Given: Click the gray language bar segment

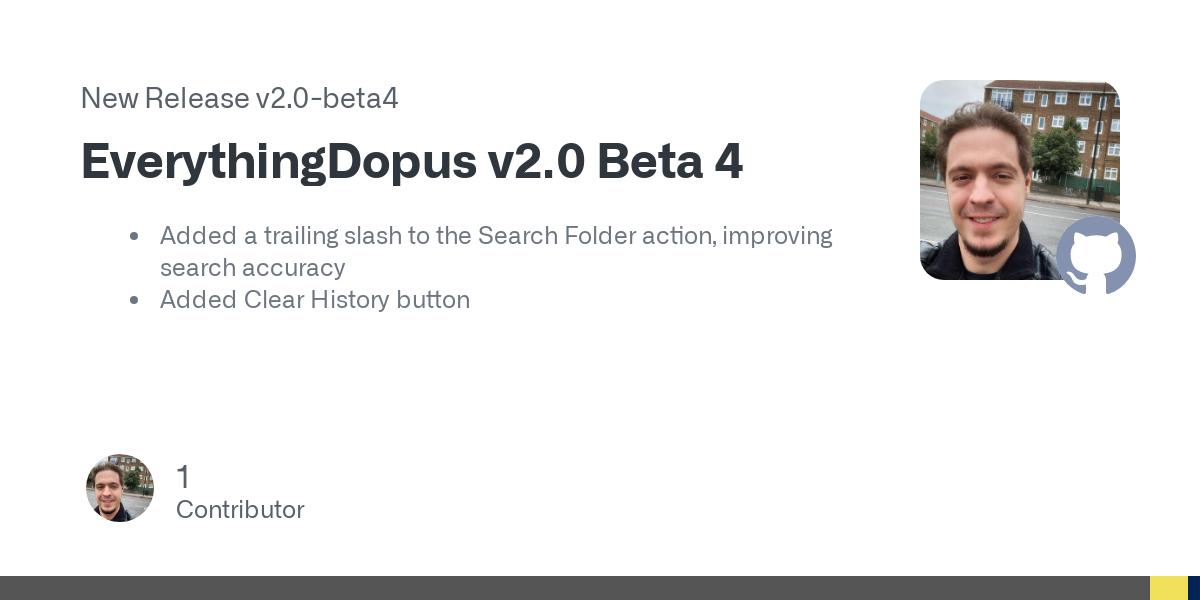Looking at the screenshot, I should click(x=574, y=588).
